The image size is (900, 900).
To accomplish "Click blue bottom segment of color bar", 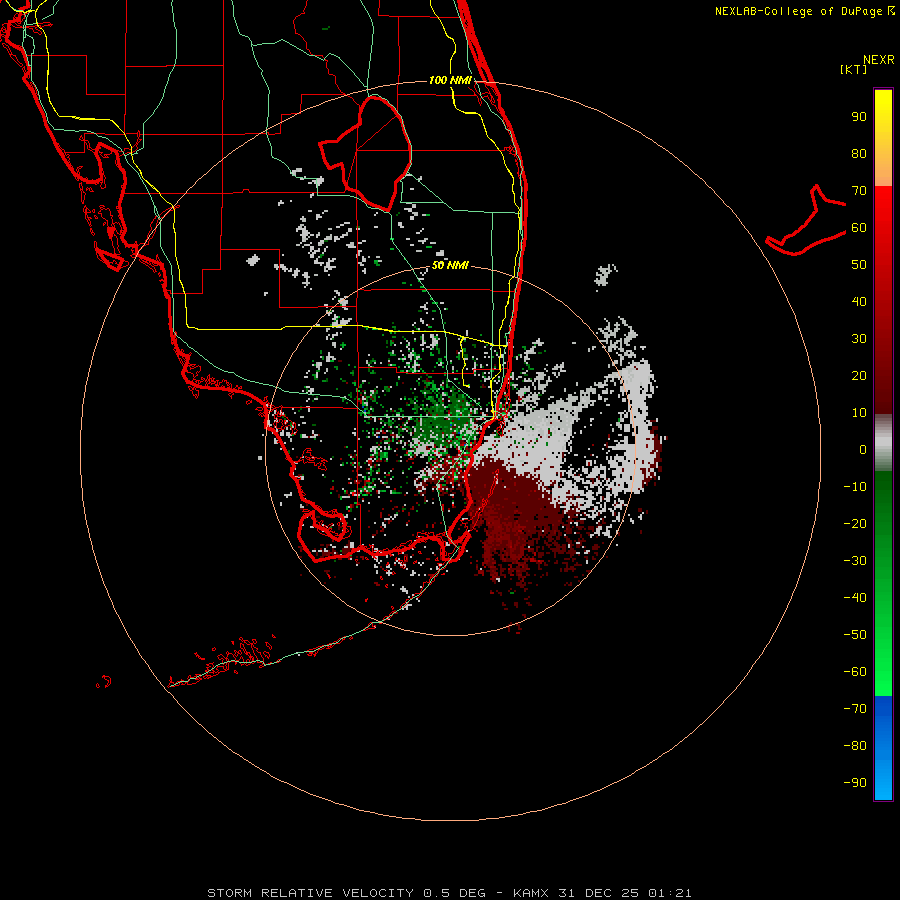I will (883, 748).
